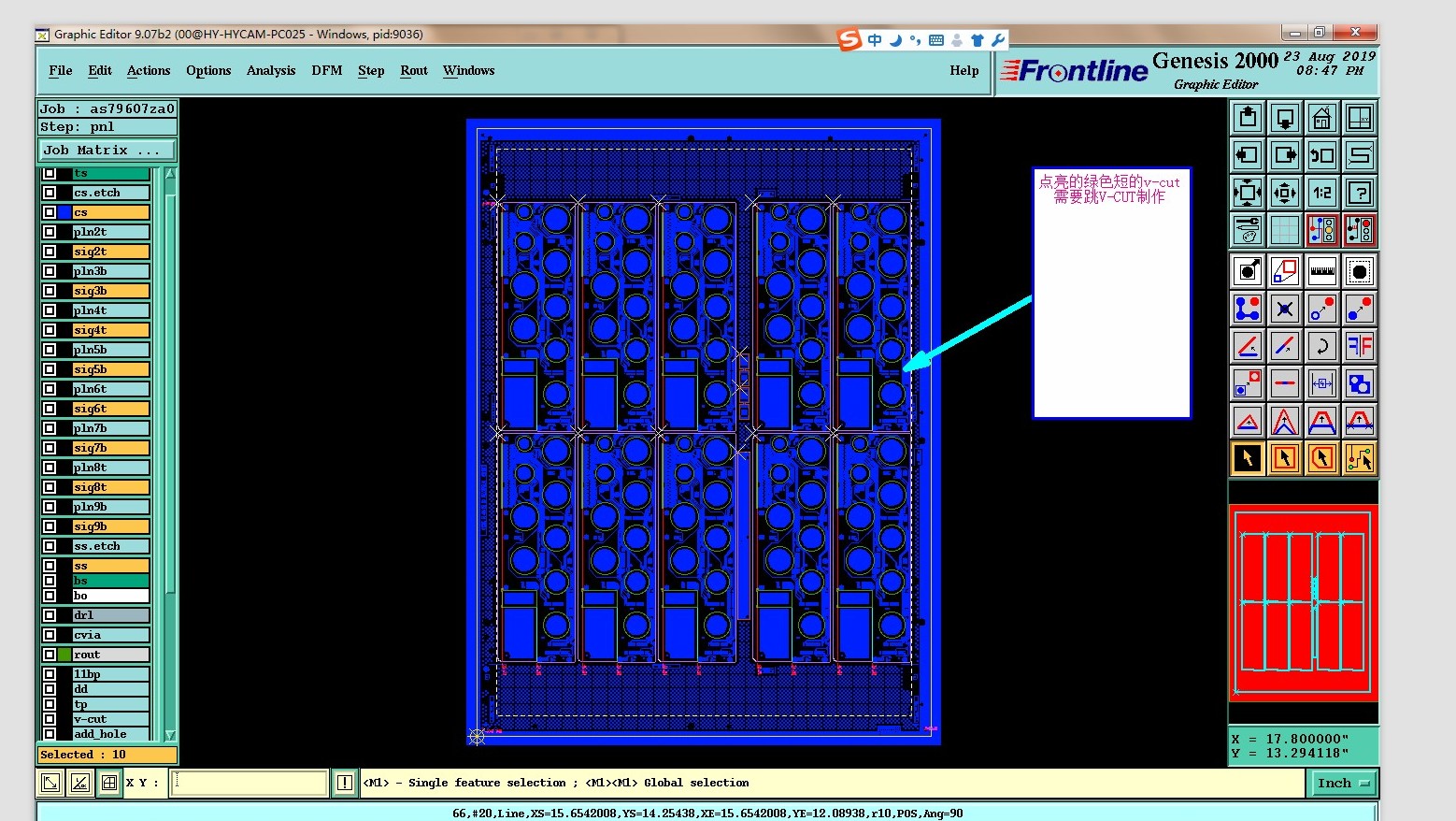Open the Actions menu
Image resolution: width=1456 pixels, height=821 pixels.
coord(149,70)
